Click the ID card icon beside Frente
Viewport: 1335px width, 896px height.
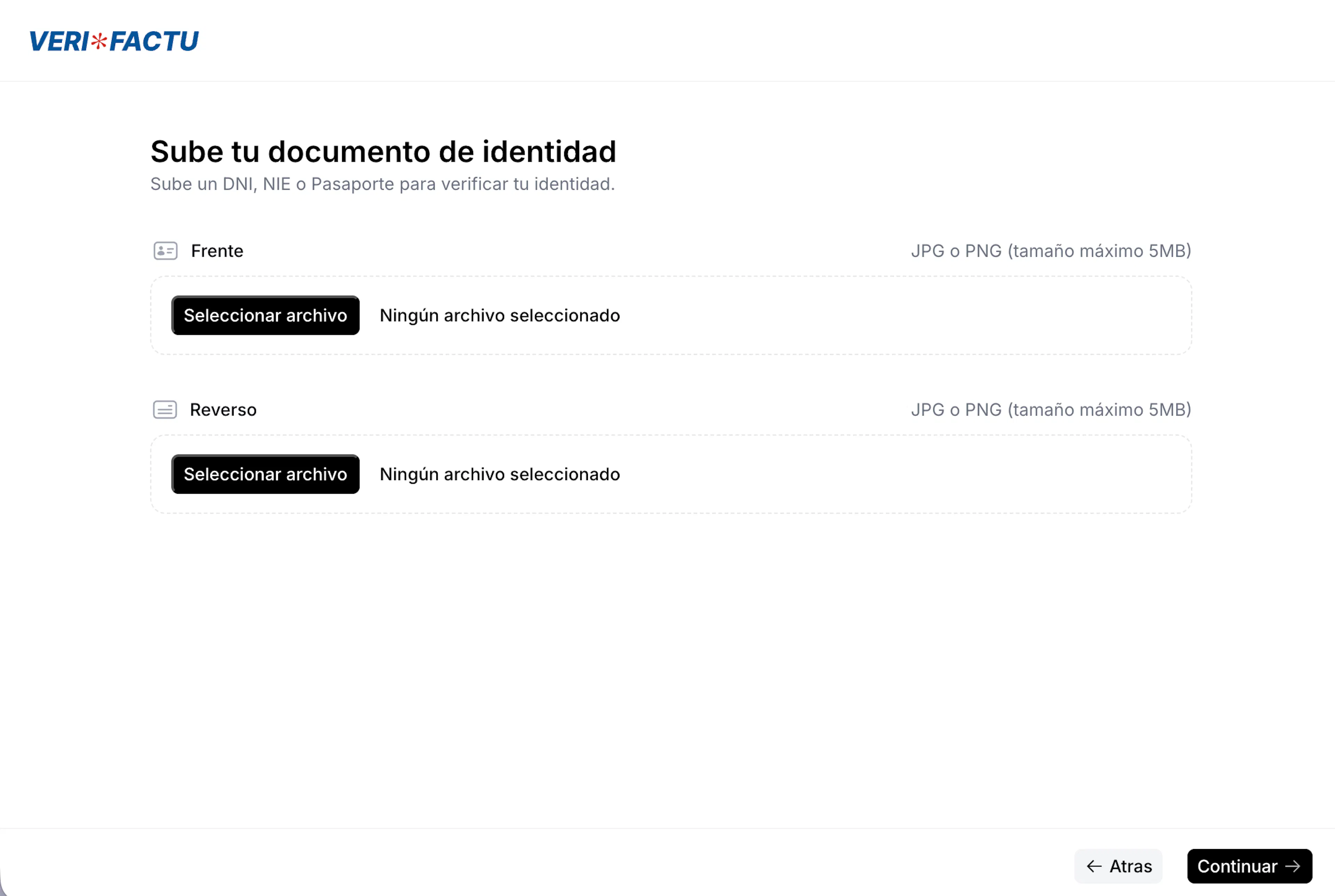coord(166,251)
